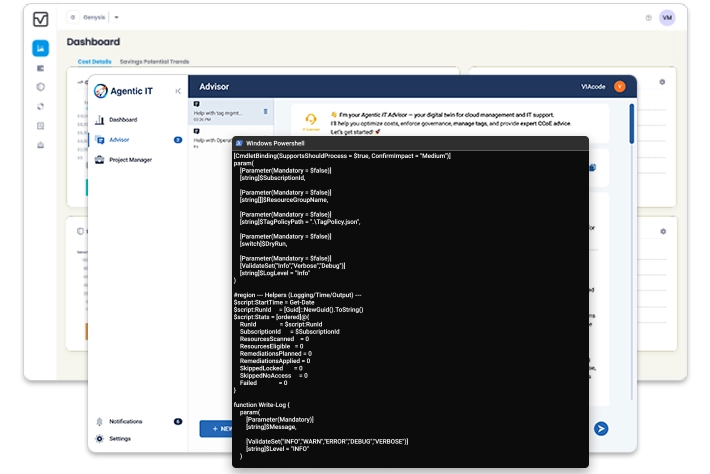This screenshot has height=474, width=710.
Task: Click the VIAcode orange avatar in Advisor header
Action: [619, 87]
